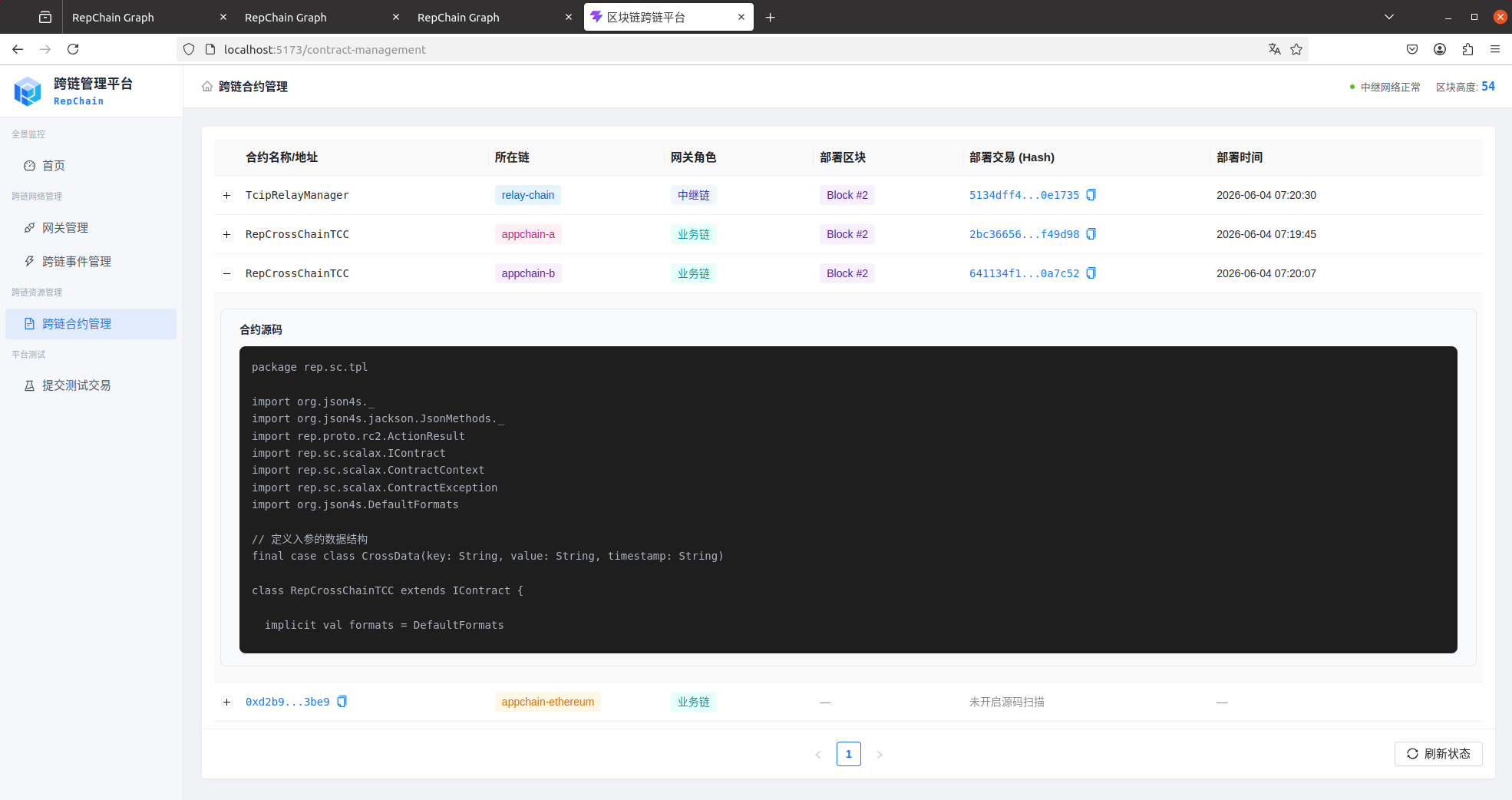Click the browser forward arrow
This screenshot has height=800, width=1512.
click(45, 49)
